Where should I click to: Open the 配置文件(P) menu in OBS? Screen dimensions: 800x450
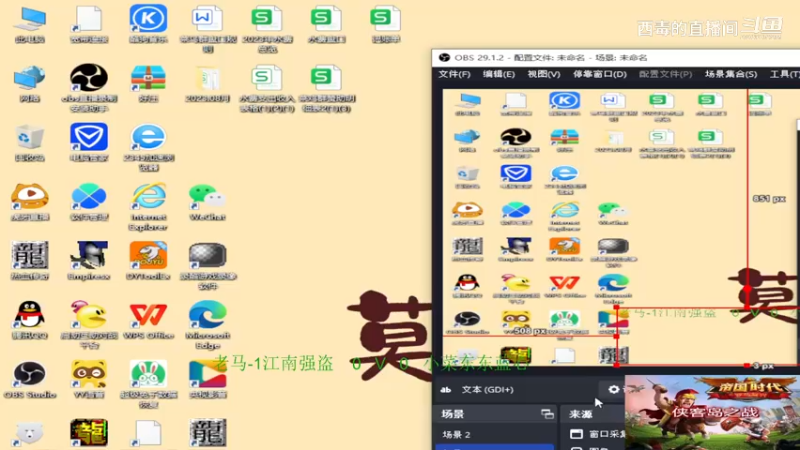point(665,74)
